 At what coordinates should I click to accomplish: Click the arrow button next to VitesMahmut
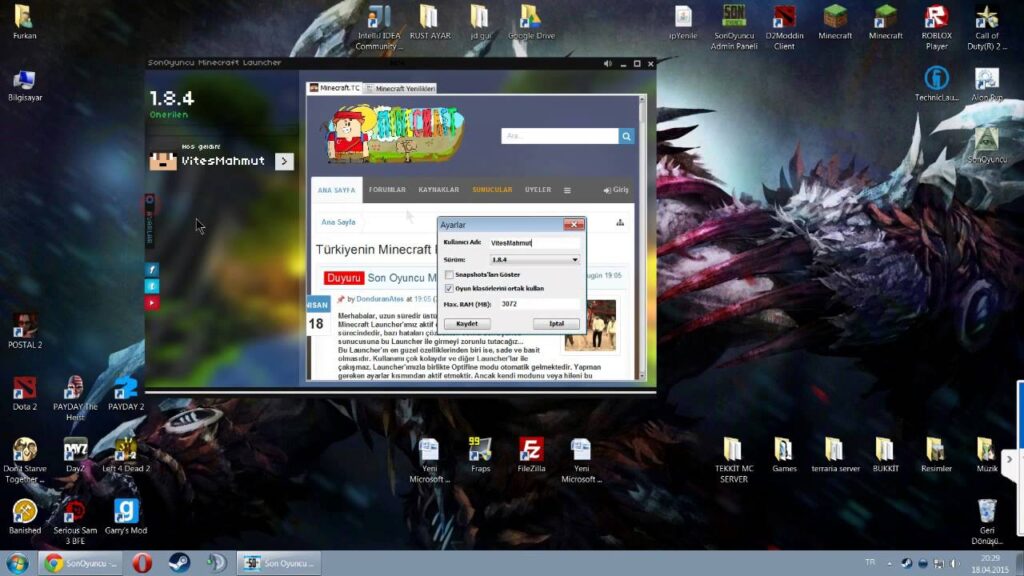point(284,161)
